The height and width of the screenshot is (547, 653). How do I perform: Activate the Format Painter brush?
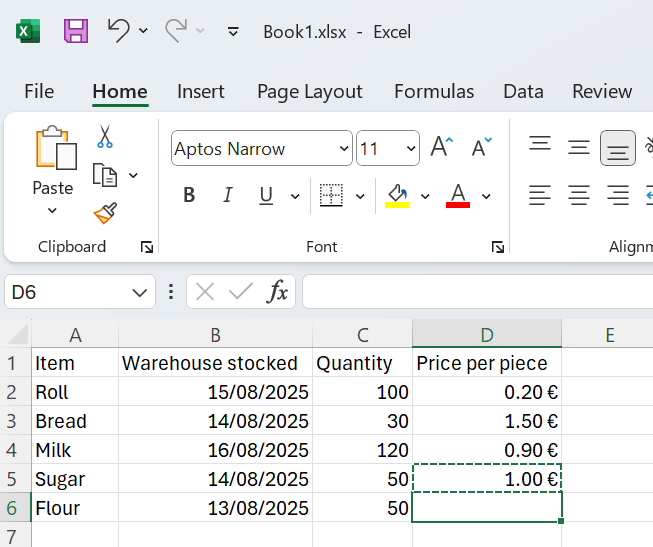point(105,213)
